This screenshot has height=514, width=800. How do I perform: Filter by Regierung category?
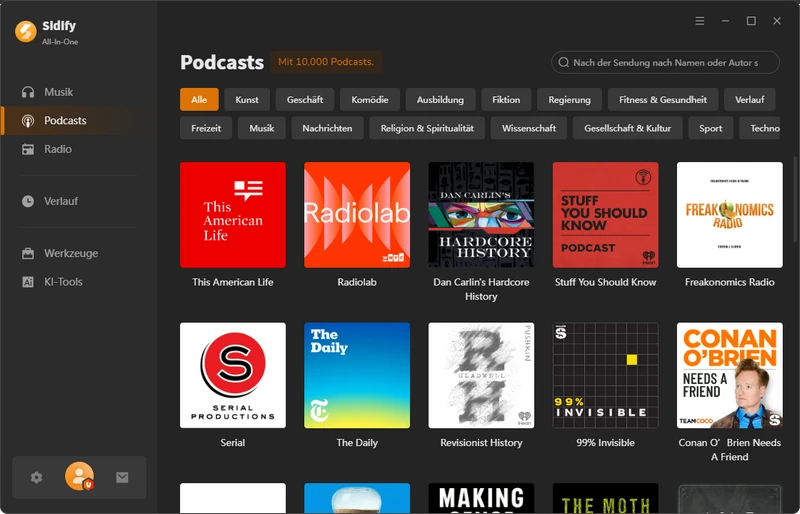point(569,100)
